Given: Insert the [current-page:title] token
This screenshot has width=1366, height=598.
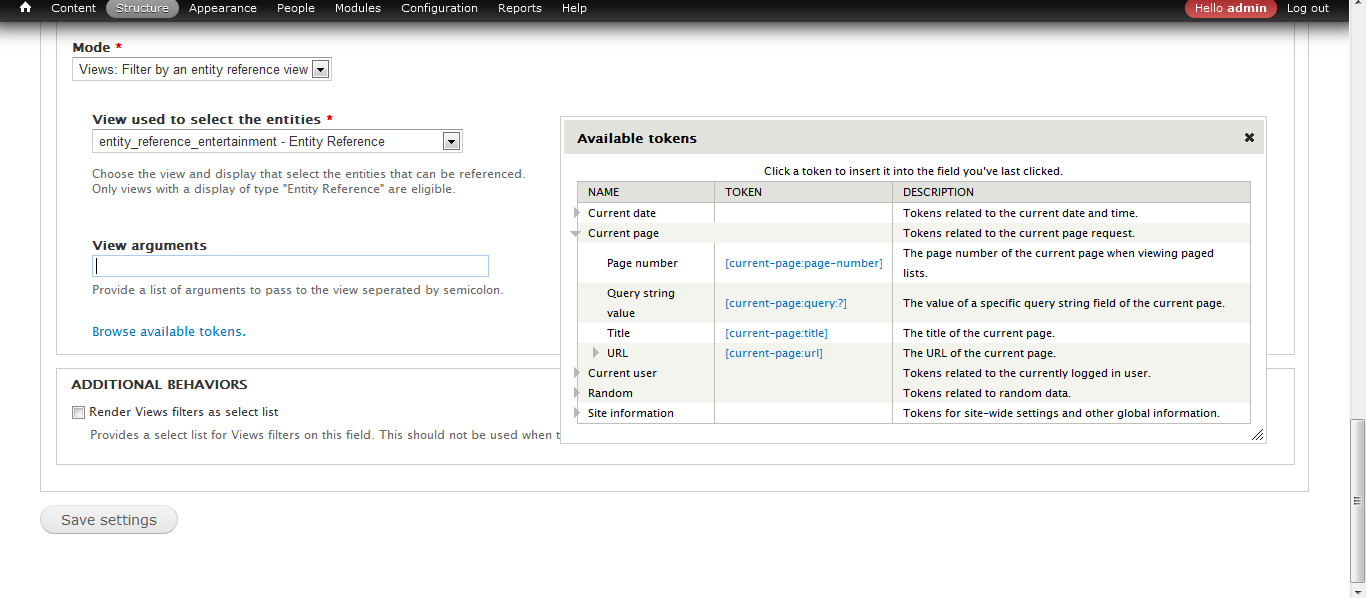Looking at the screenshot, I should click(776, 332).
